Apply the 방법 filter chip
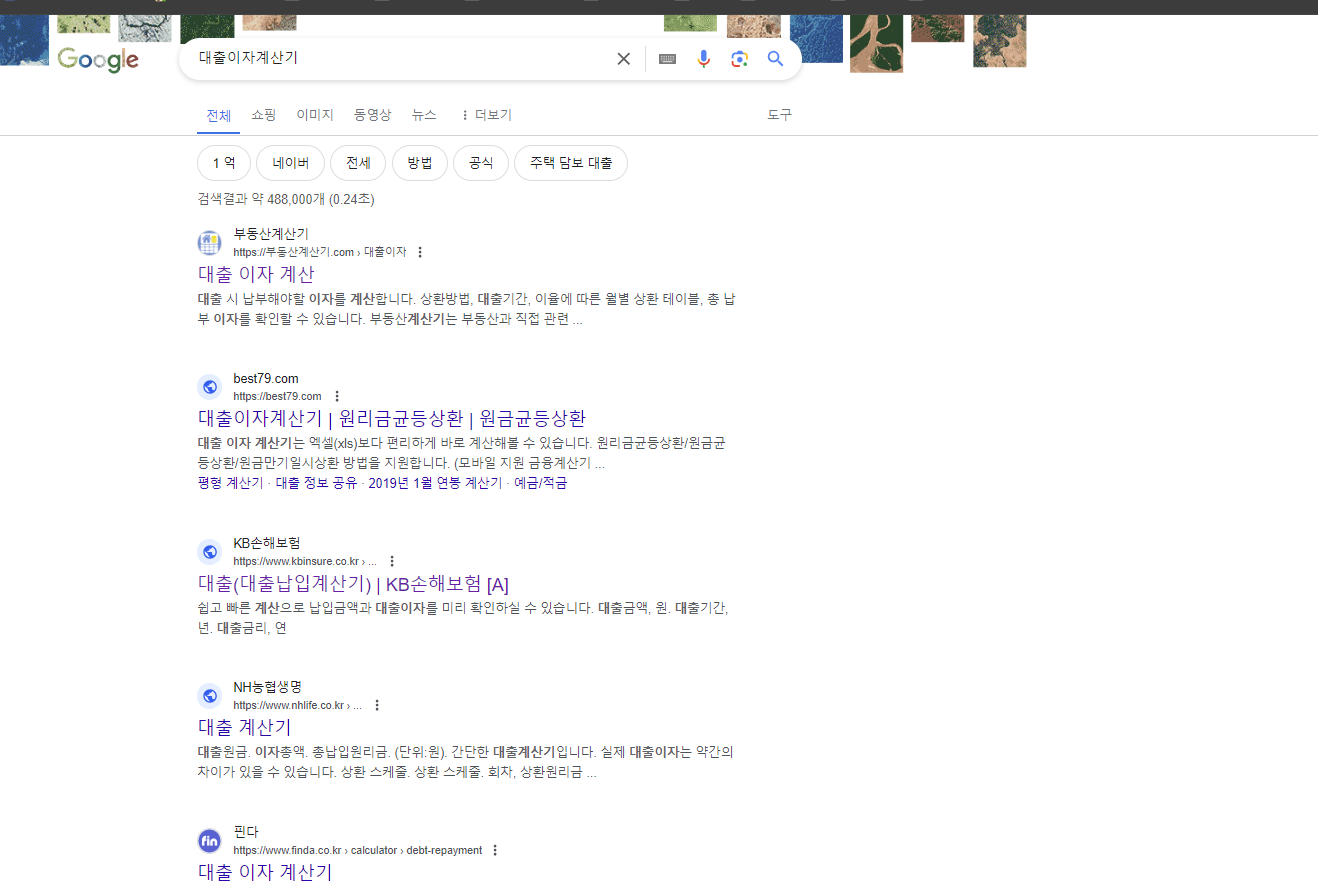Viewport: 1318px width, 890px height. pyautogui.click(x=420, y=163)
